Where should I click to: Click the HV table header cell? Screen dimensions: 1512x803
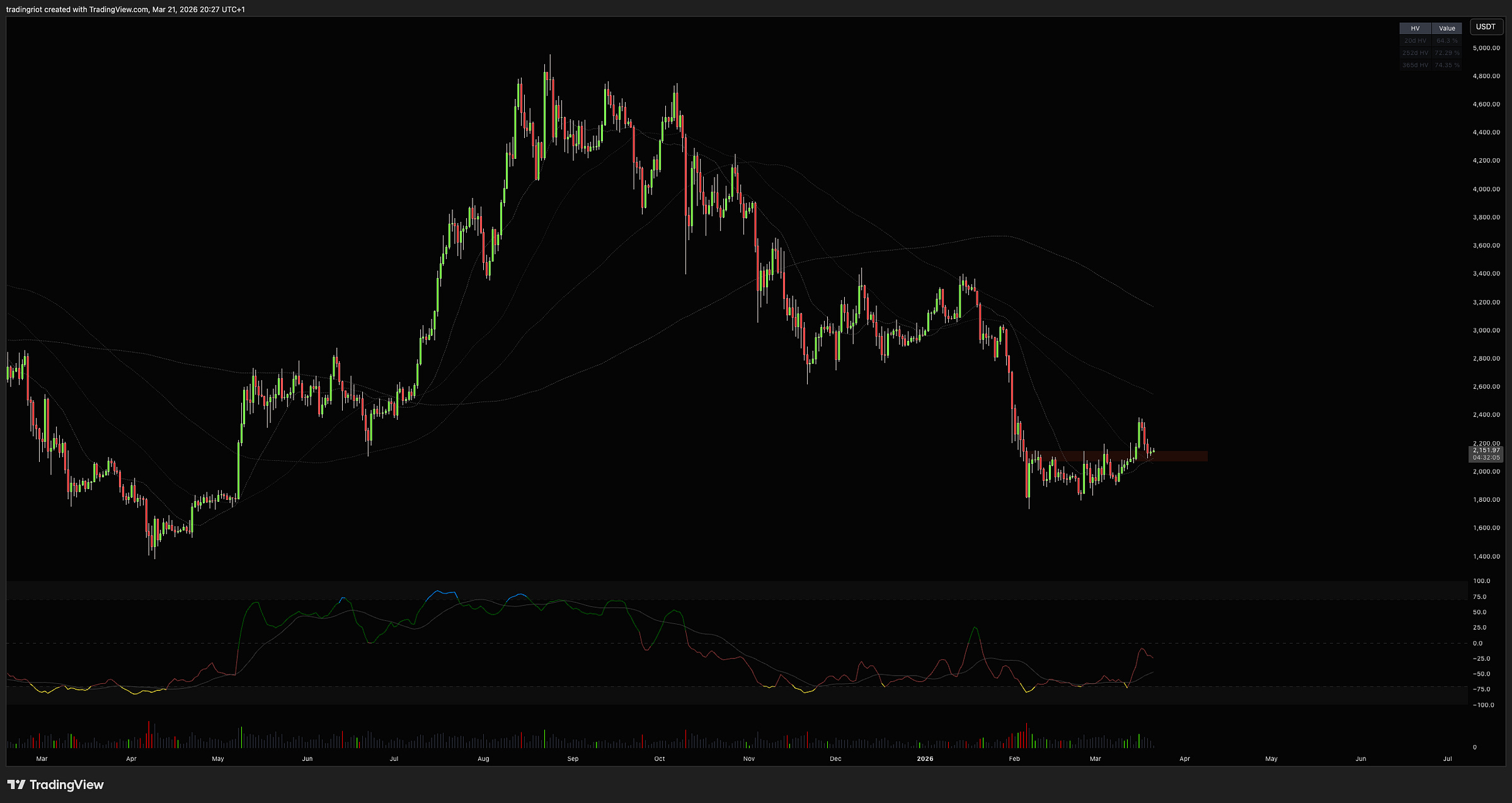(1415, 28)
